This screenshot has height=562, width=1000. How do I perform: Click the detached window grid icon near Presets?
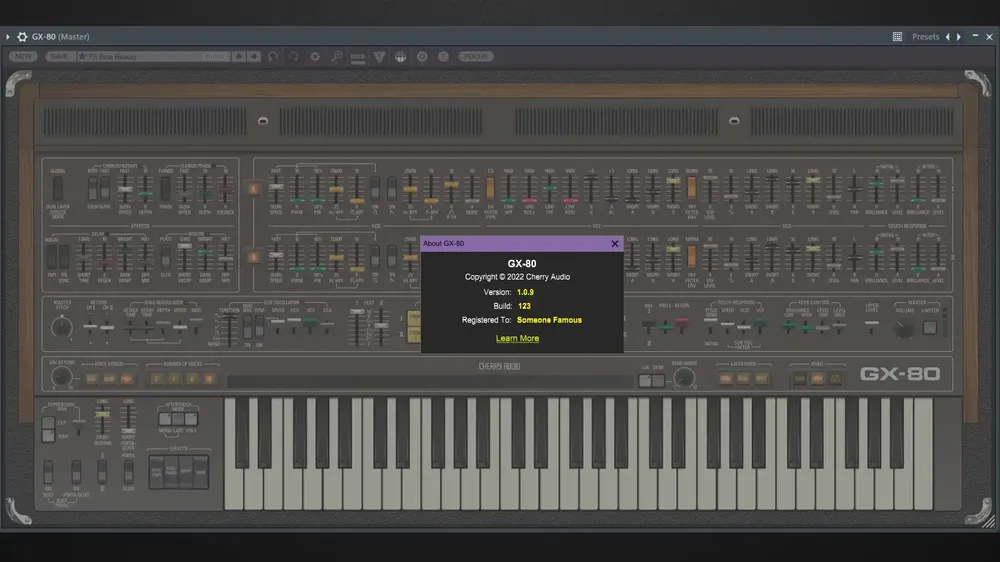897,37
